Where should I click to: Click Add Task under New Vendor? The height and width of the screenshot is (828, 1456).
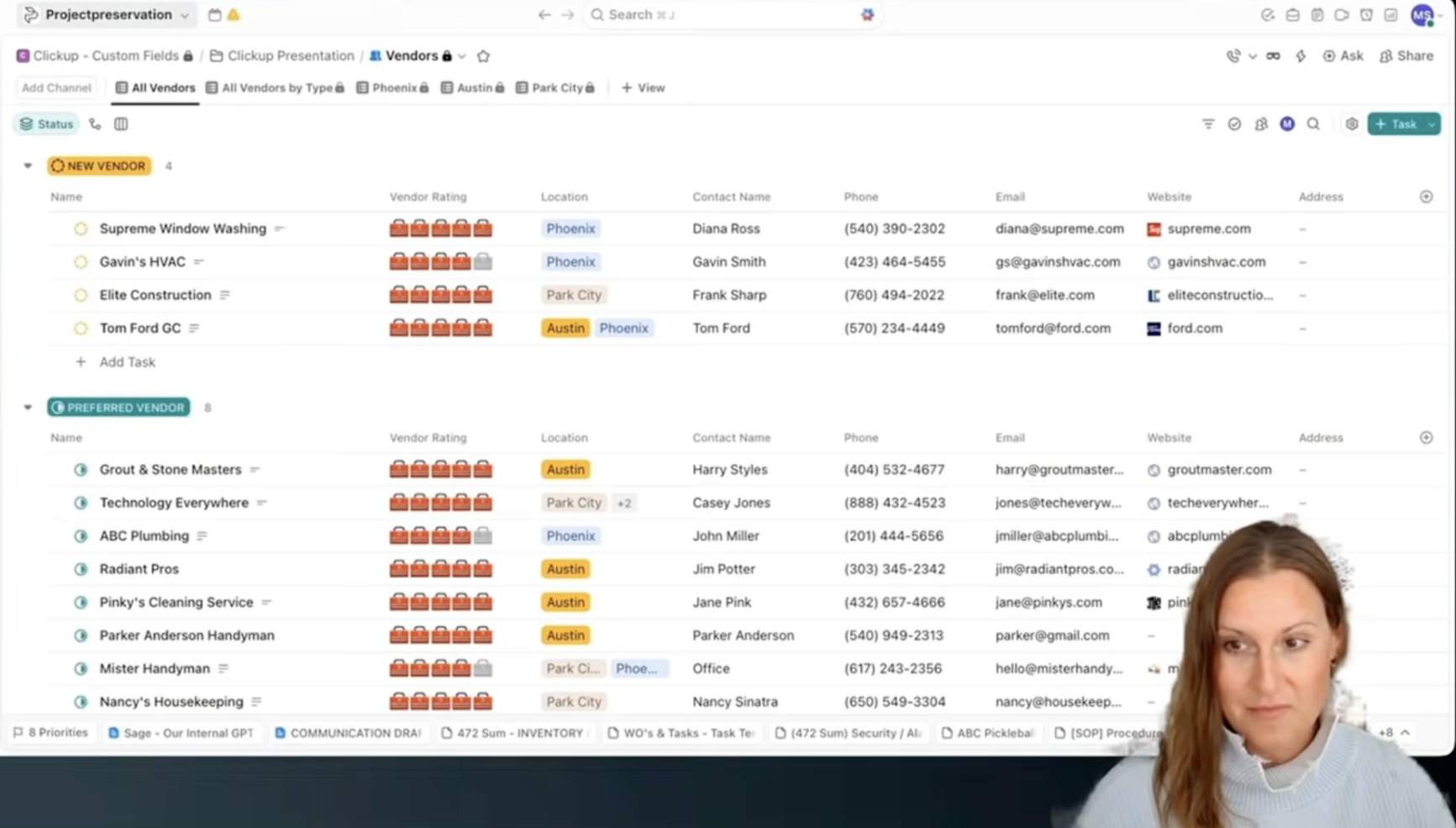point(127,362)
